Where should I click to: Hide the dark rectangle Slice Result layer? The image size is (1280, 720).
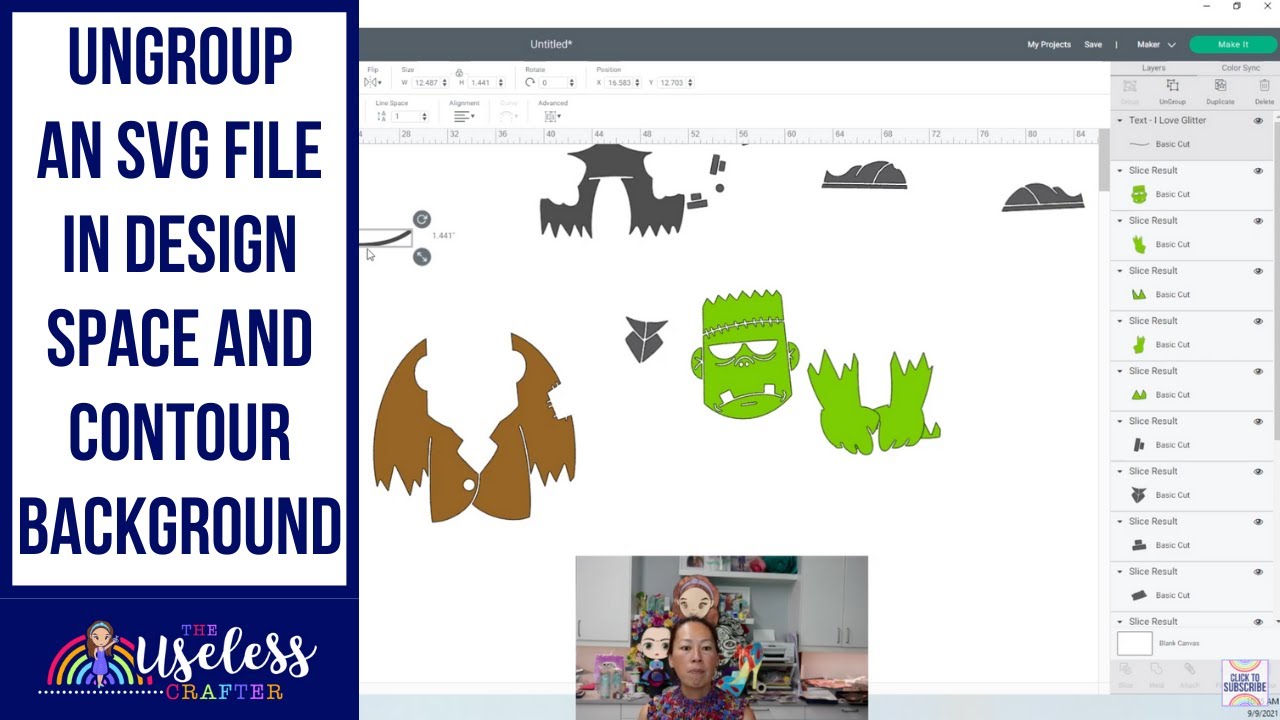point(1258,571)
